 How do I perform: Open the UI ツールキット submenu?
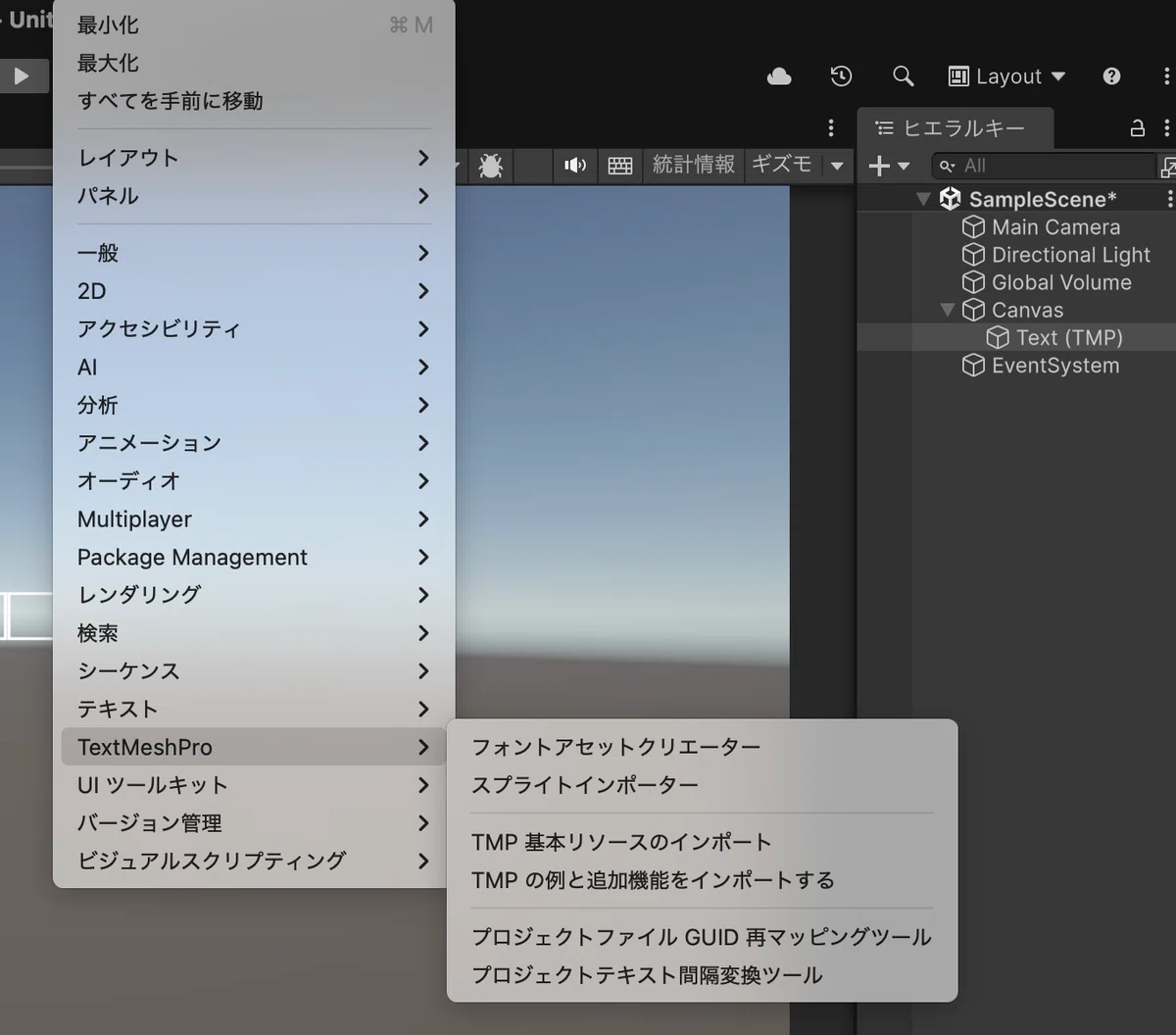click(255, 785)
